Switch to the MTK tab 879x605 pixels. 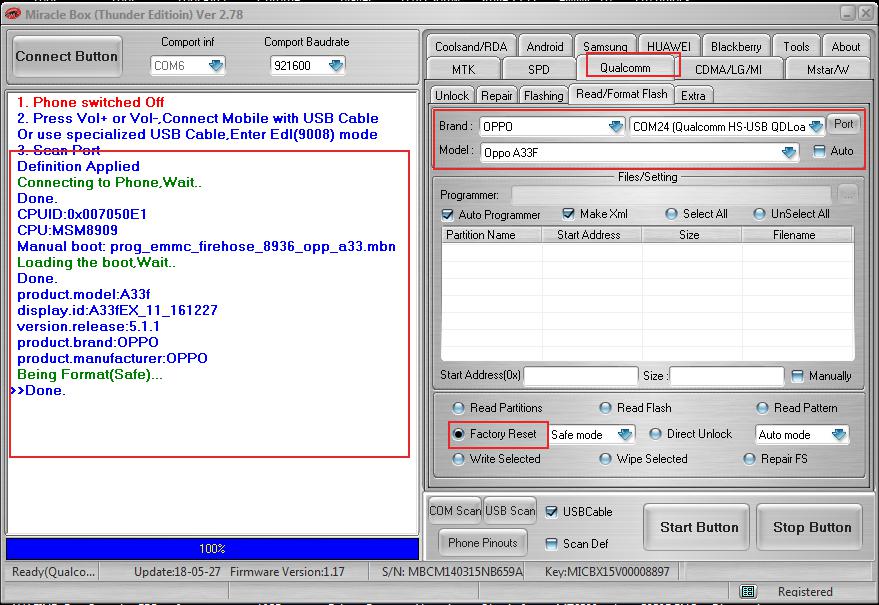click(x=463, y=69)
